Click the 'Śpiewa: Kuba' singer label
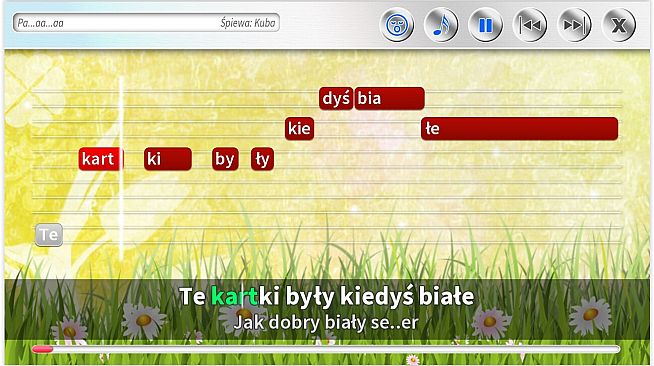This screenshot has width=654, height=366. [248, 23]
